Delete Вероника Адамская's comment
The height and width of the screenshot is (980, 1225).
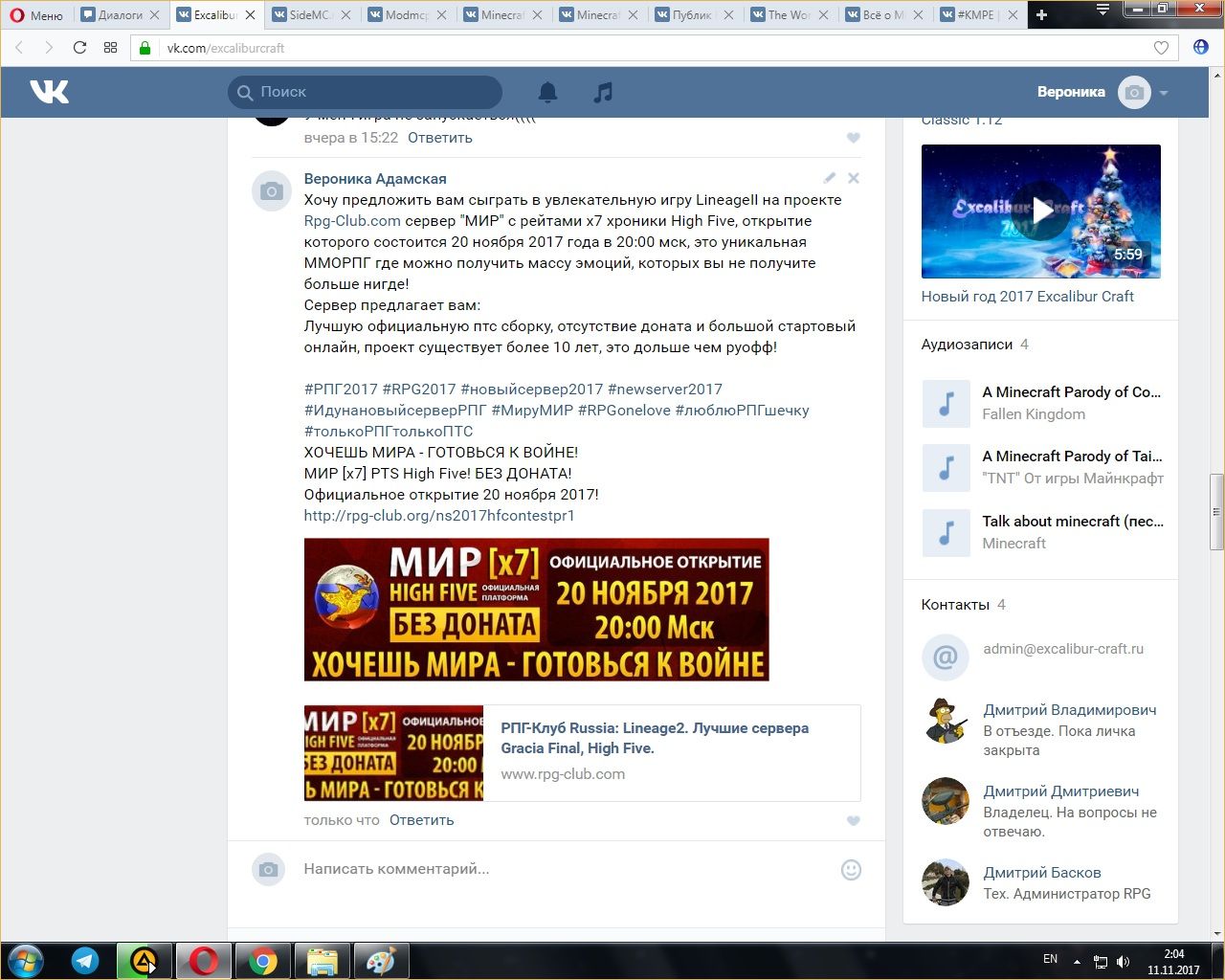click(854, 178)
